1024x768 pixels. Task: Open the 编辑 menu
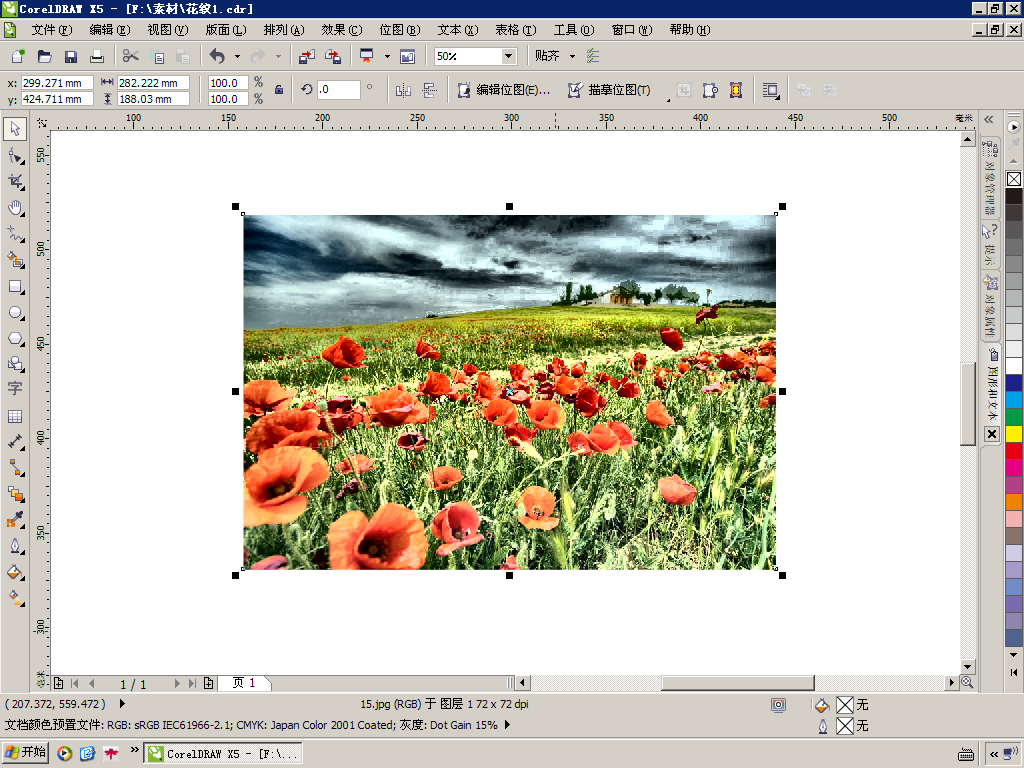[x=110, y=29]
